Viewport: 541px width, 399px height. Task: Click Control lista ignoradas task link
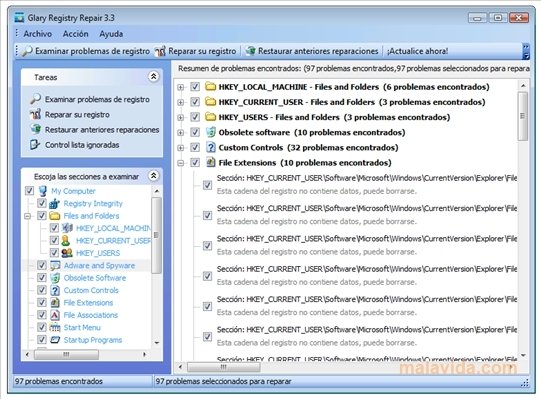(82, 145)
